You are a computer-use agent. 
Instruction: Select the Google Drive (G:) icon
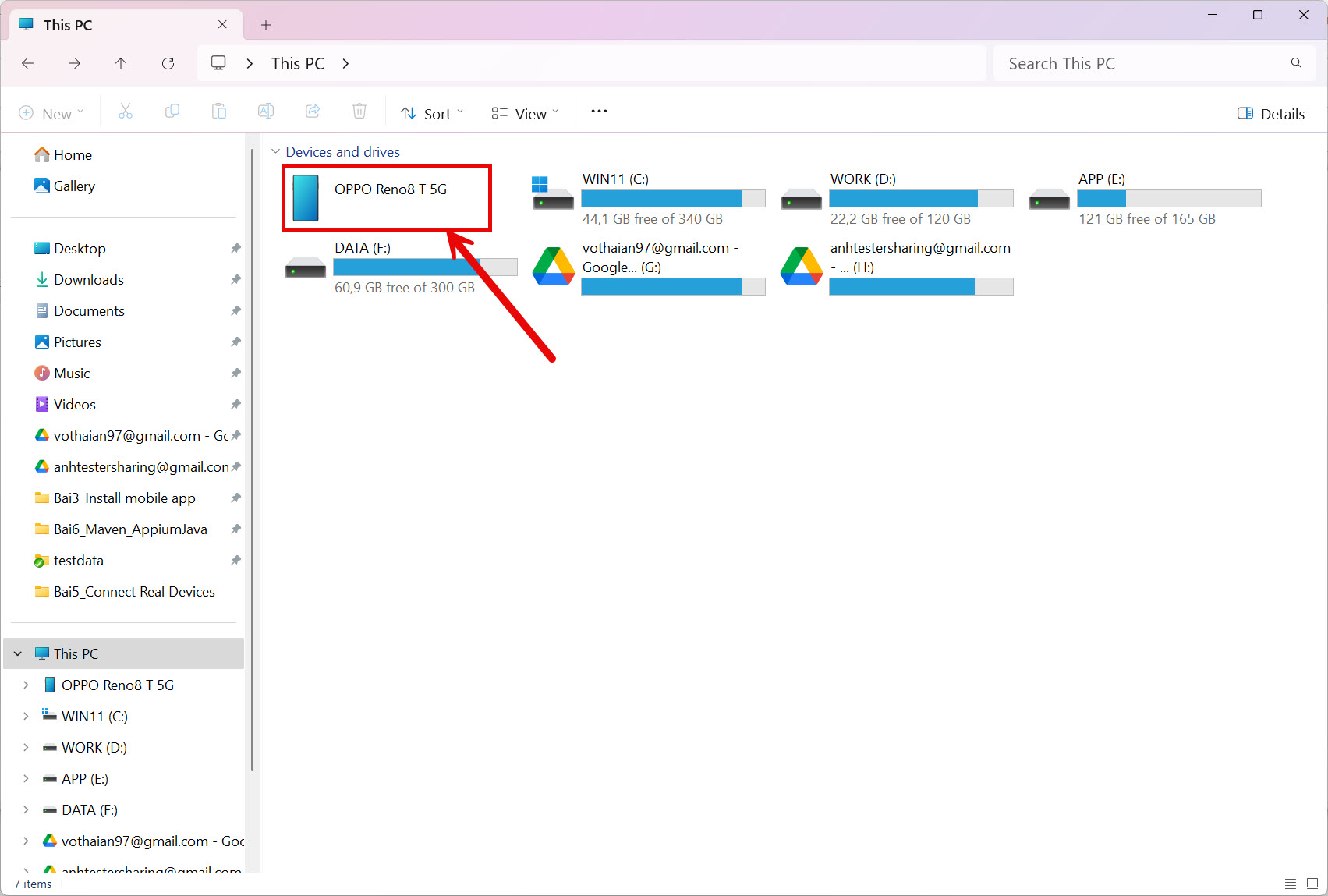pos(554,267)
